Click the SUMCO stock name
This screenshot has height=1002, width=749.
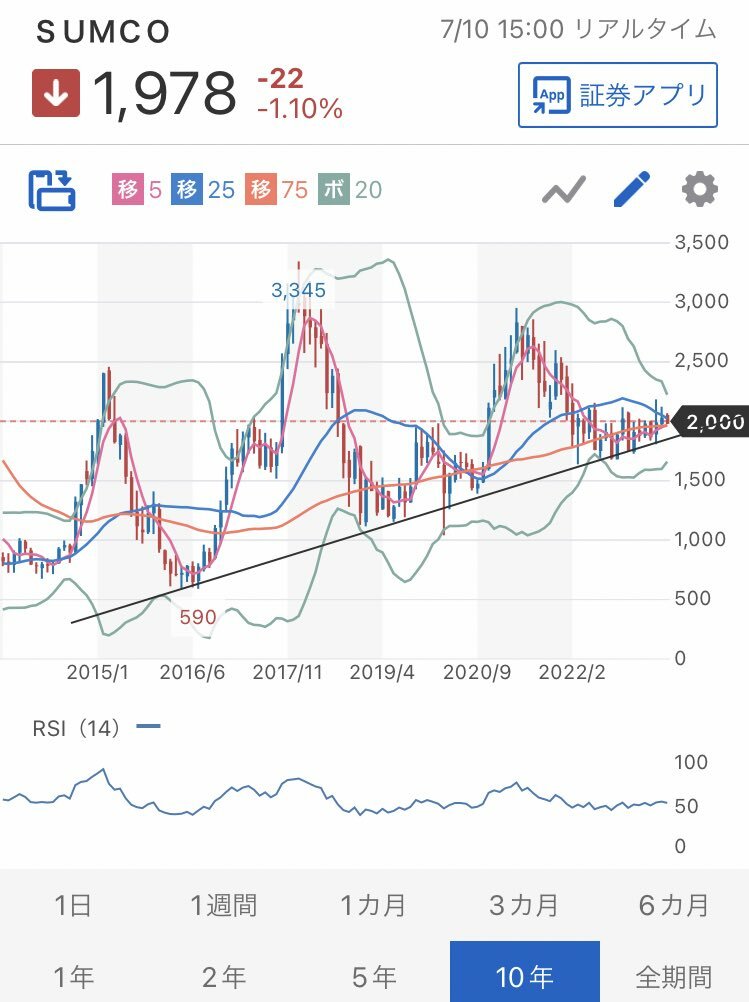(104, 31)
